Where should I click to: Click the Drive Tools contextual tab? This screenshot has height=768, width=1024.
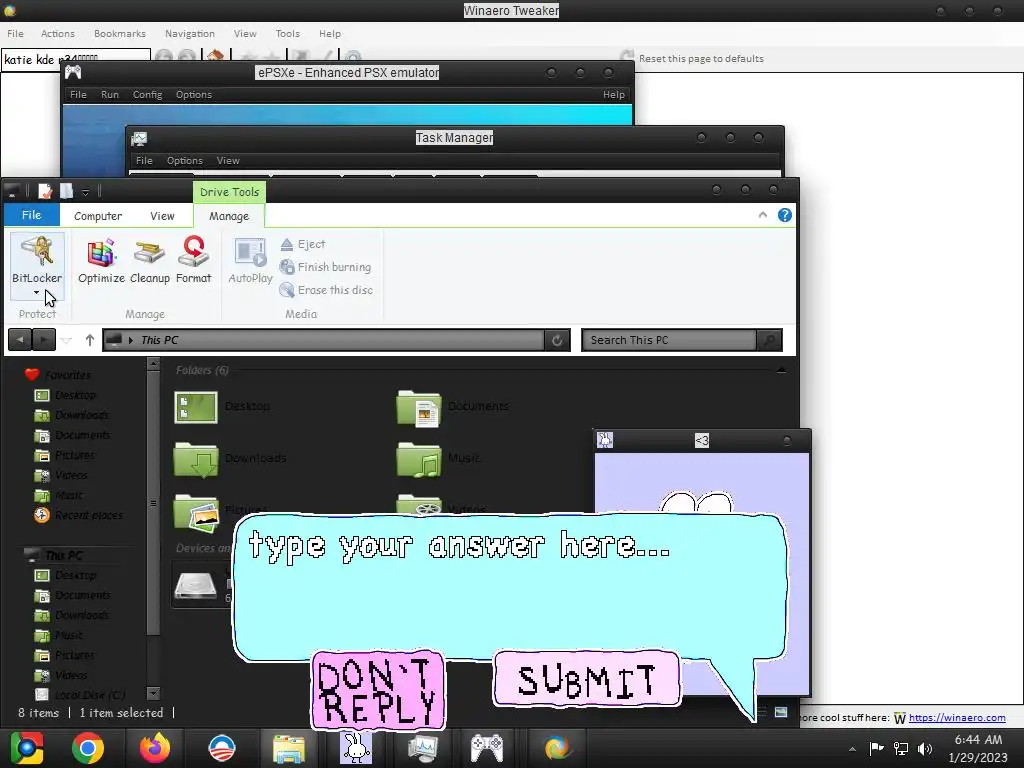pos(229,192)
